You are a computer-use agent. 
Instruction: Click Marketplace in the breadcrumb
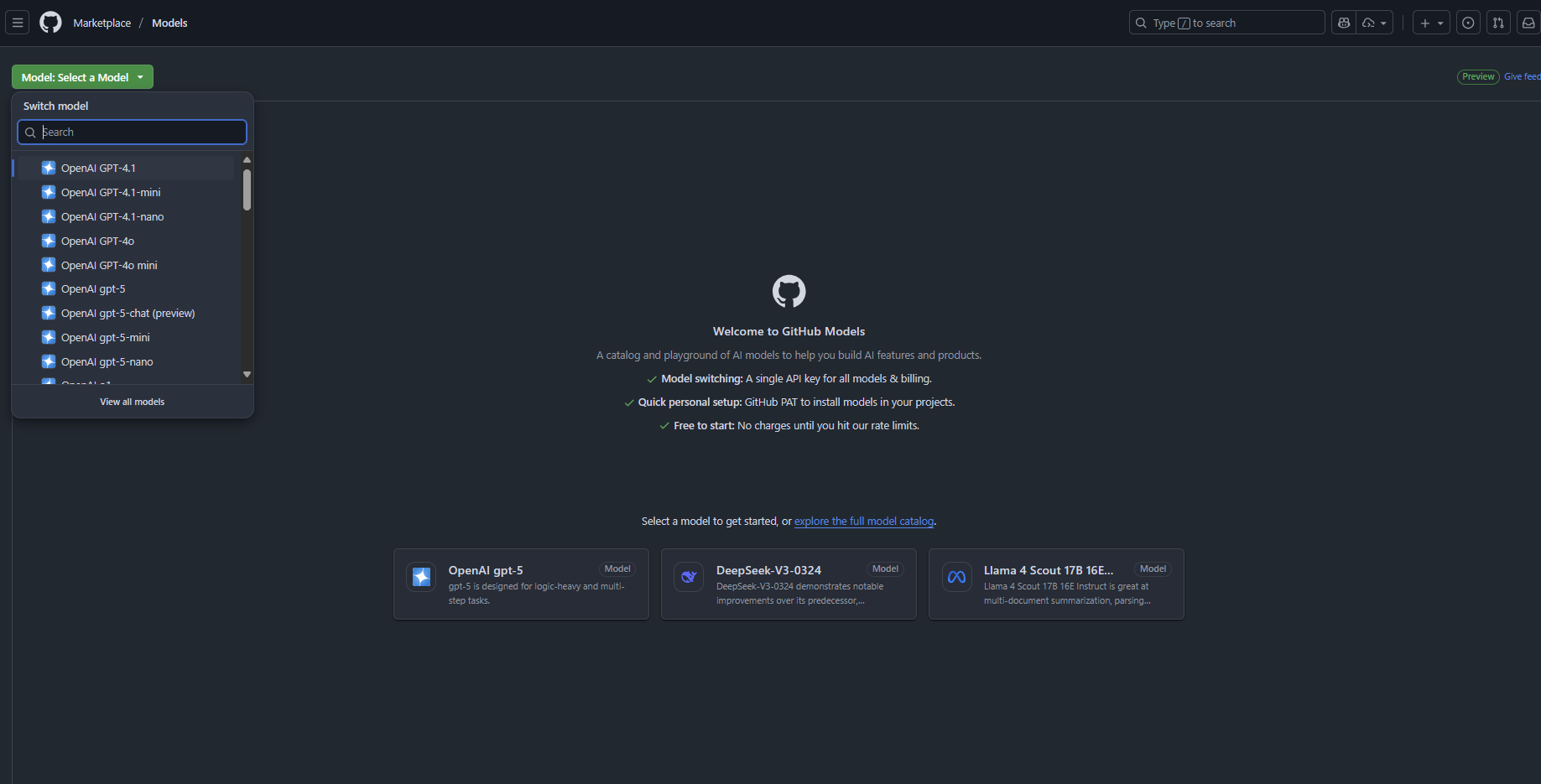tap(102, 23)
